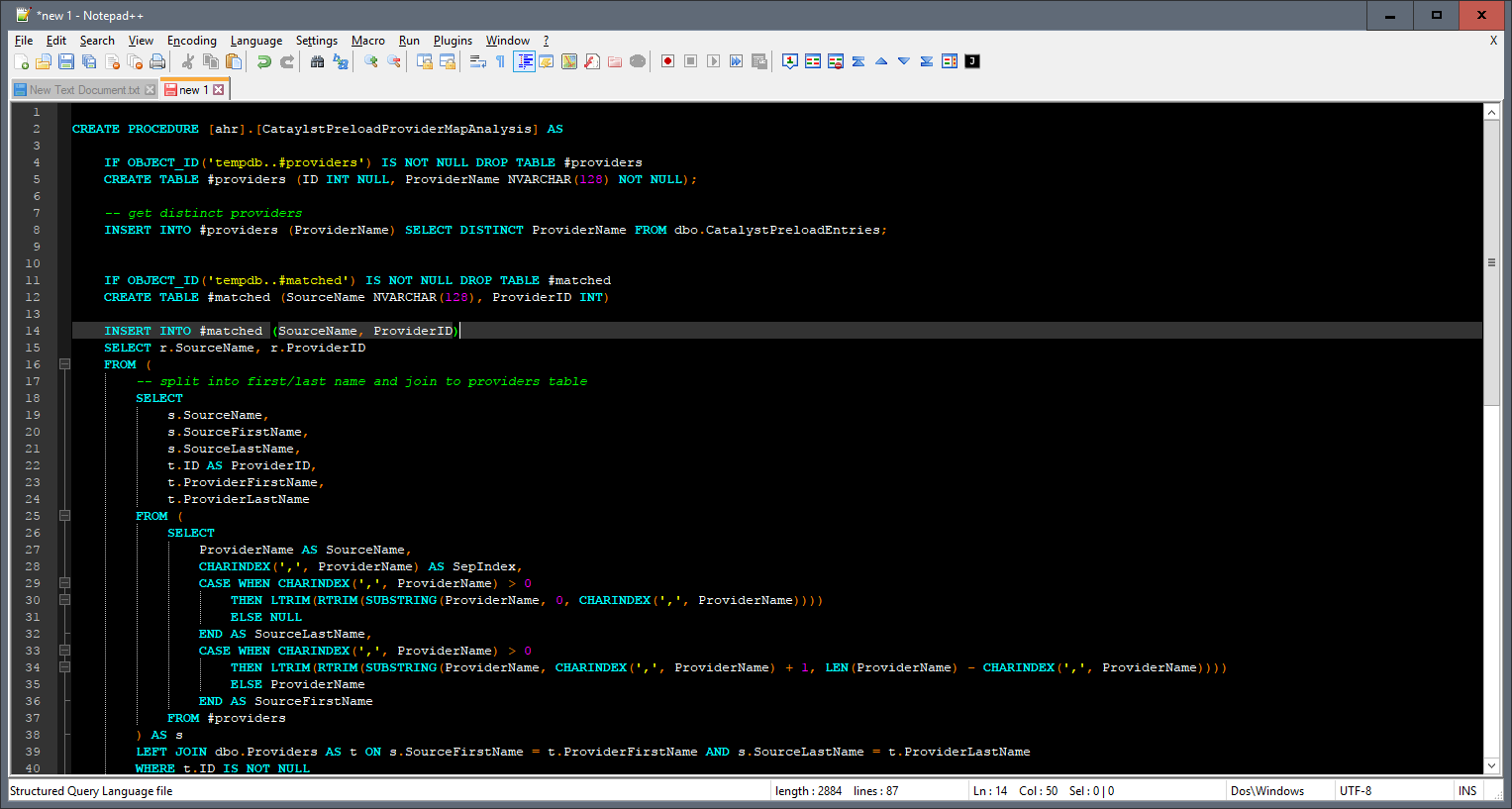Screen dimensions: 1512x809
Task: Click the blue down-triangle plugin icon
Action: point(904,61)
